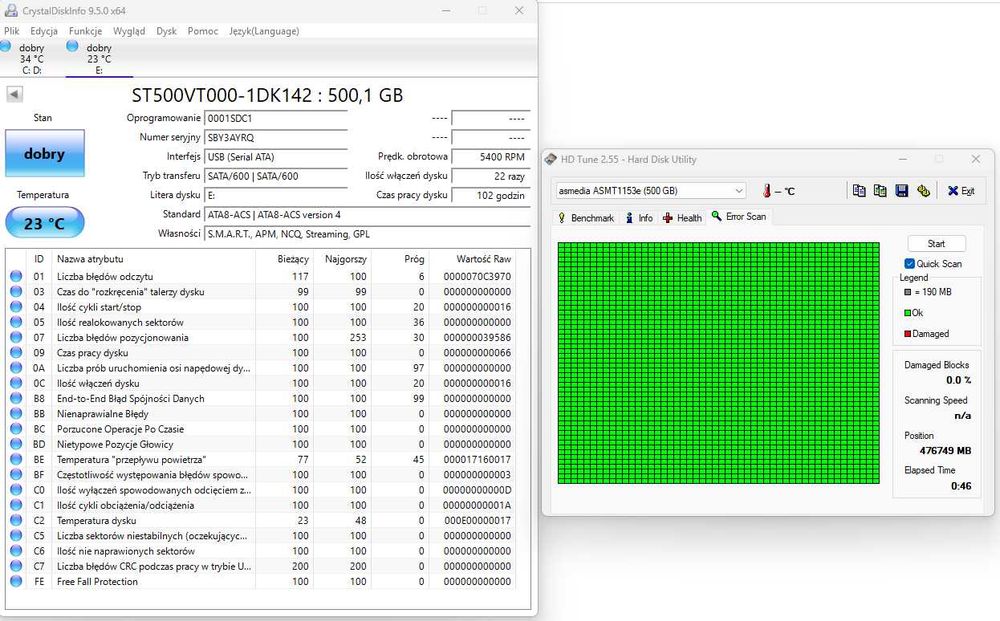The height and width of the screenshot is (621, 1000).
Task: Click the Oprogramowanie field 0001SDC1
Action: point(276,119)
